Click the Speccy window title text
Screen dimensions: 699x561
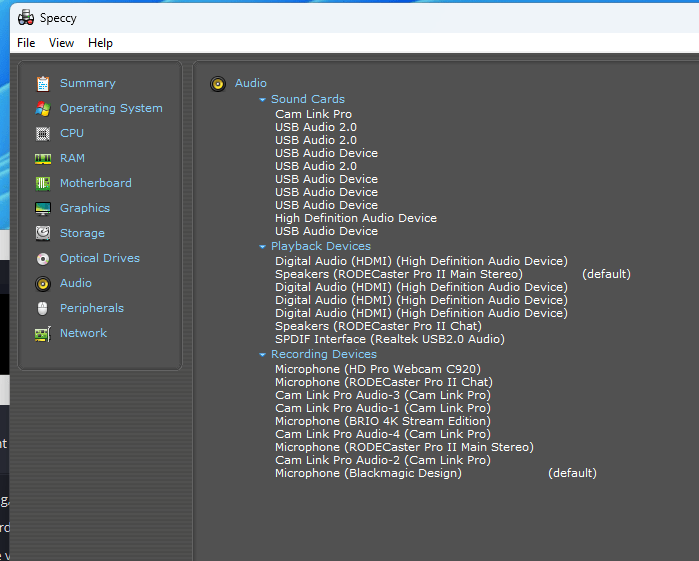[58, 18]
